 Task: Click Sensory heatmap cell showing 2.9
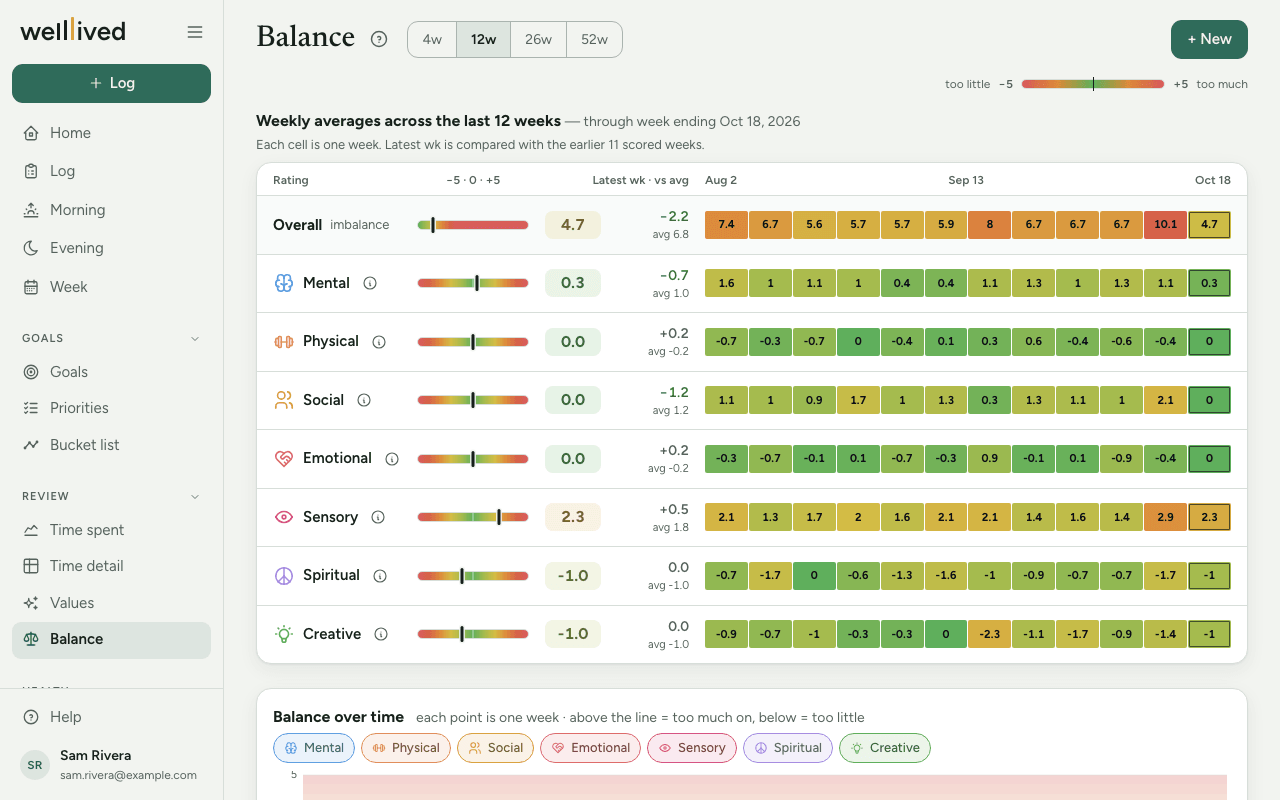pos(1166,517)
